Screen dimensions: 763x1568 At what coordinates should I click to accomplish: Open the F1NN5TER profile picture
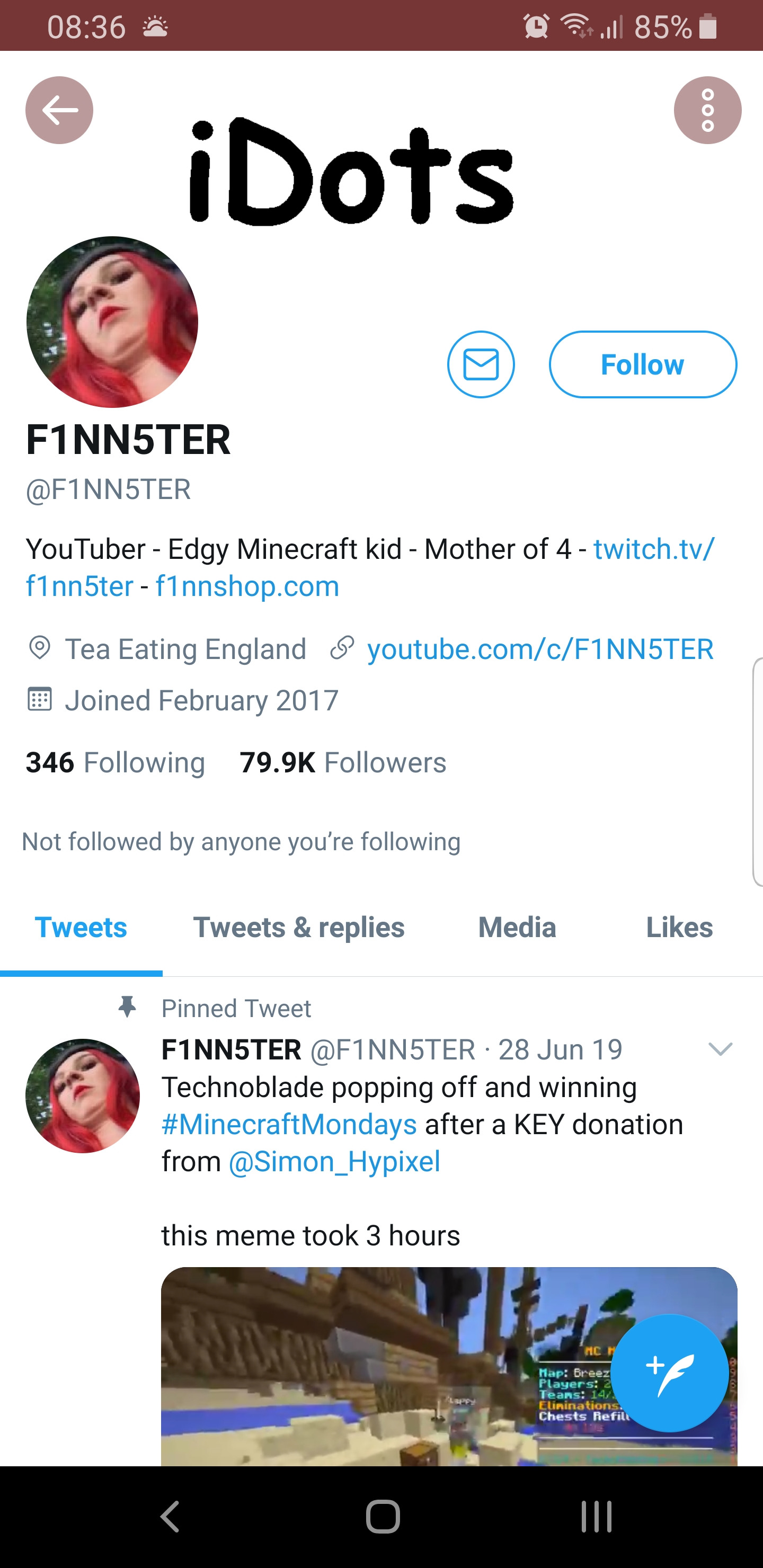pos(112,322)
